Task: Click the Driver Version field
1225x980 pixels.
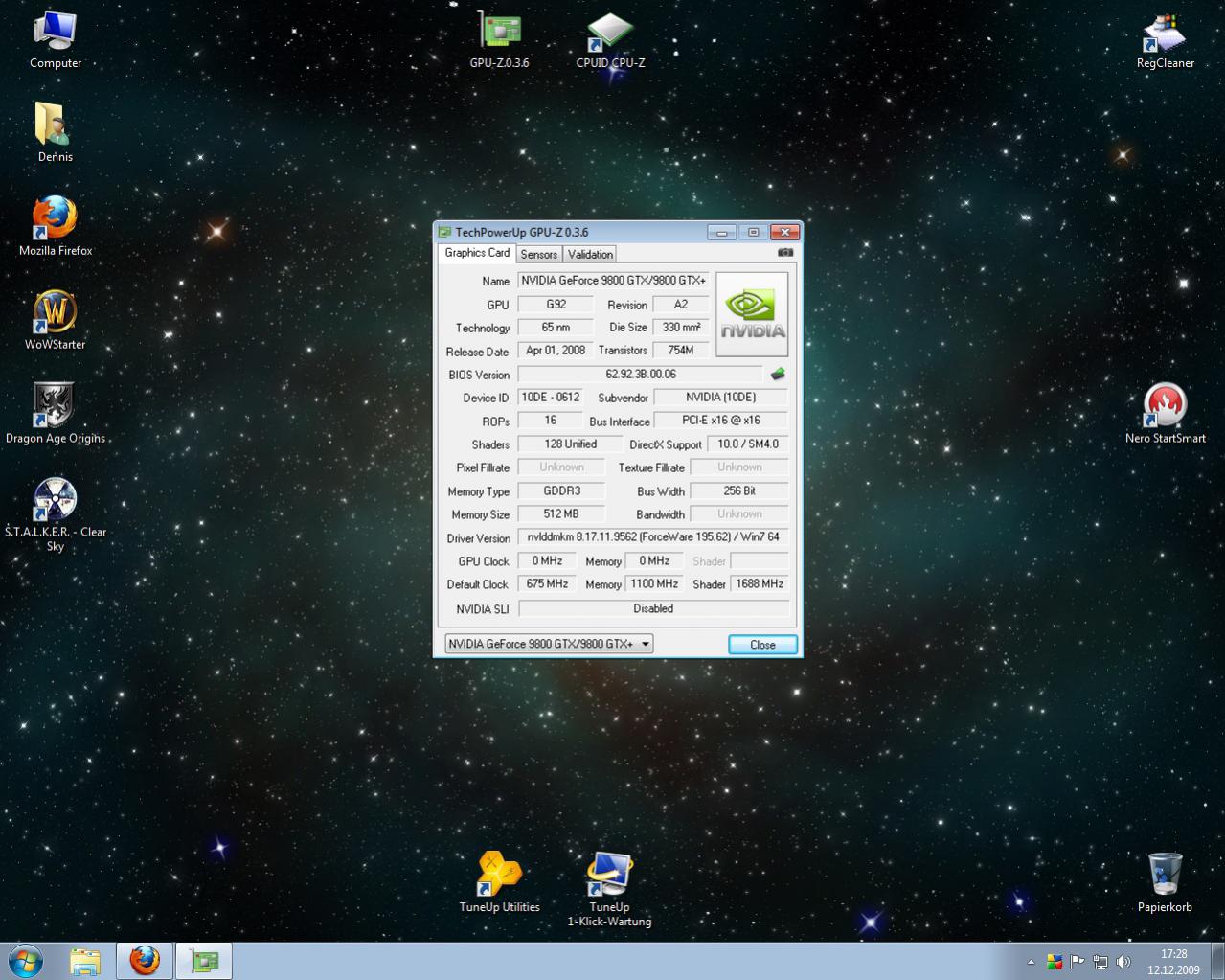Action: tap(653, 537)
